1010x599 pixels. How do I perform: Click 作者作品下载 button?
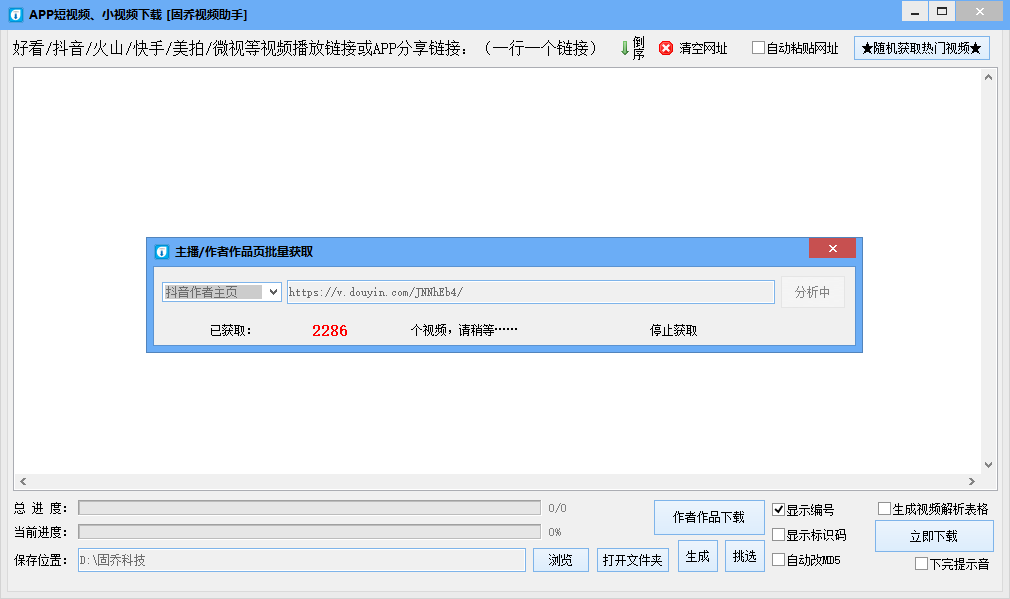tap(709, 517)
